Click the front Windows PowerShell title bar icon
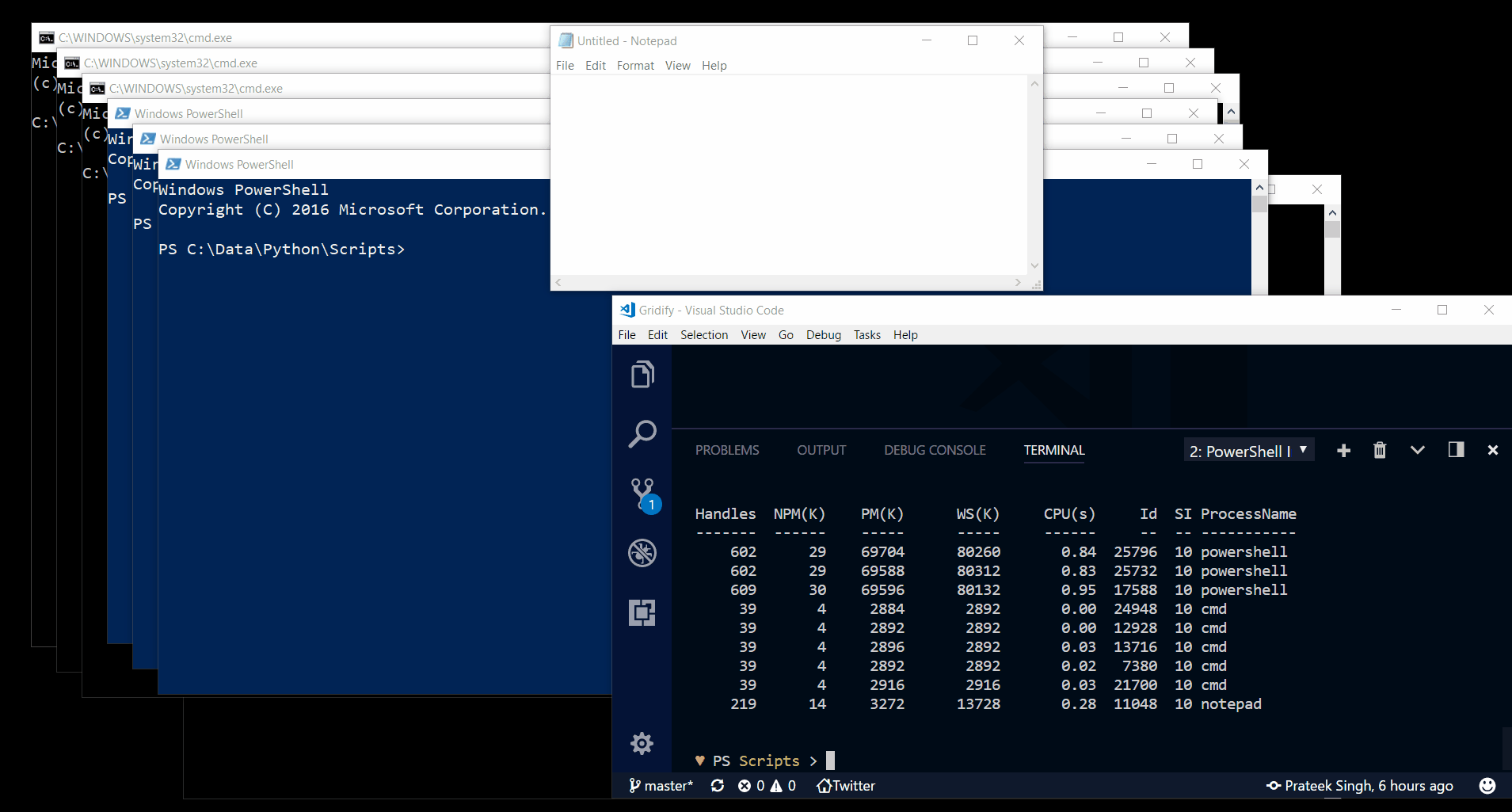 click(x=173, y=164)
